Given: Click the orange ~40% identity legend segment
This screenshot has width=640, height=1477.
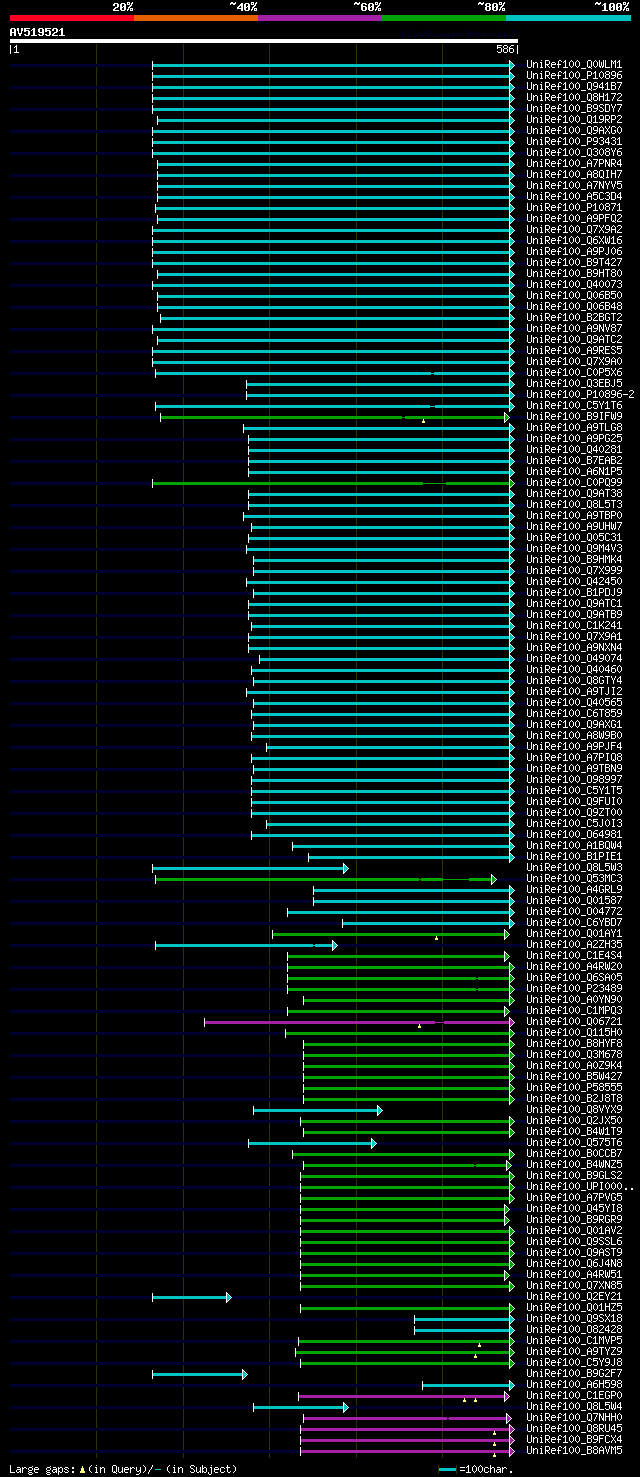Looking at the screenshot, I should (196, 18).
